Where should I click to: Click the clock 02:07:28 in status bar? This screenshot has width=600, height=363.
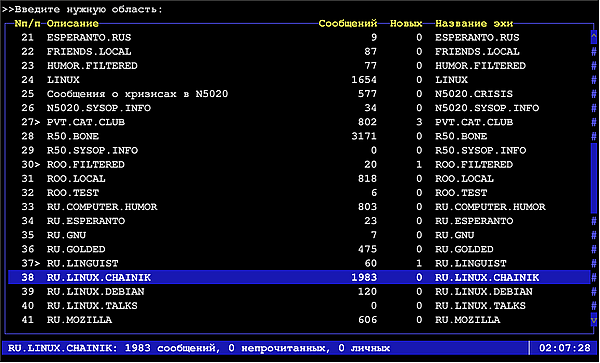click(x=564, y=348)
